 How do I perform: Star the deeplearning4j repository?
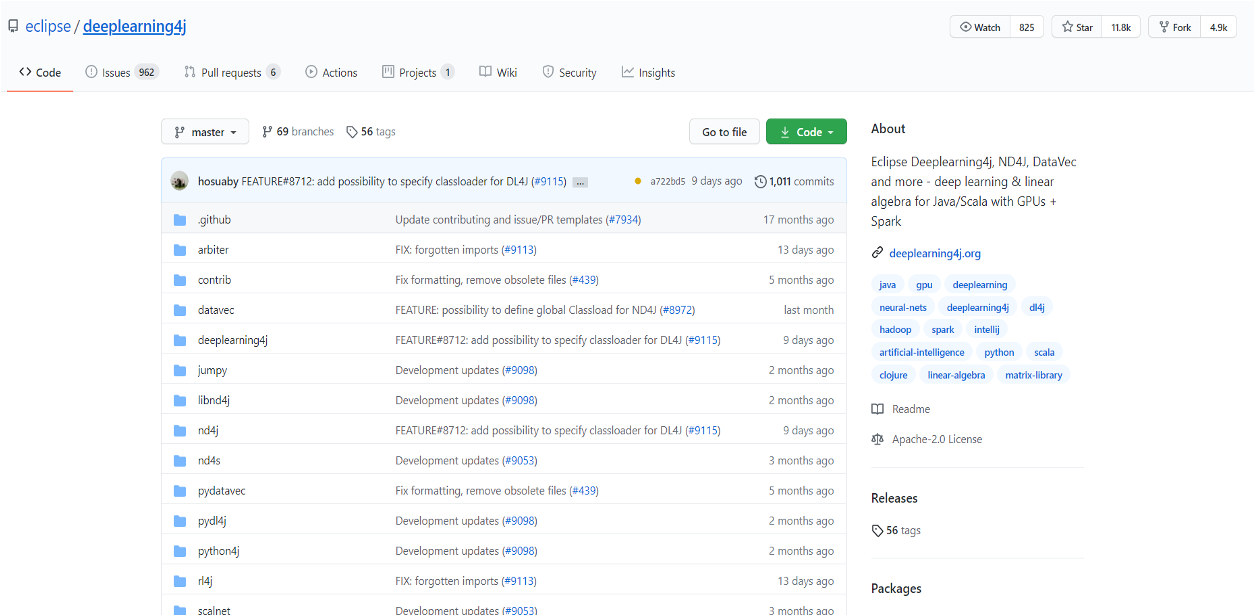point(1077,27)
